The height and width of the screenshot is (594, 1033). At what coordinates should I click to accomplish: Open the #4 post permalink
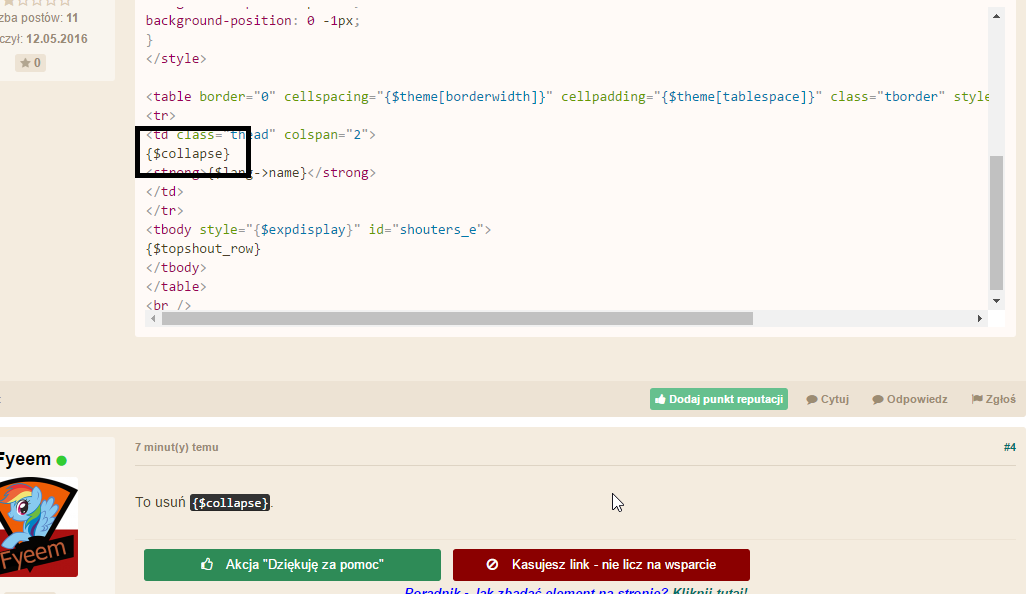1009,447
